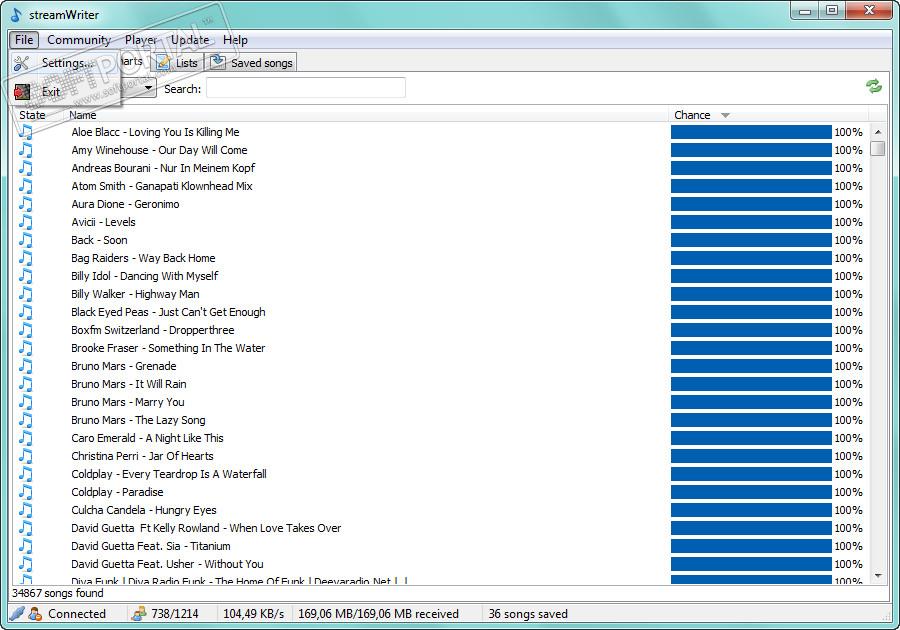Click the red Exit icon in menu
Screen dimensions: 900x630
pyautogui.click(x=22, y=92)
